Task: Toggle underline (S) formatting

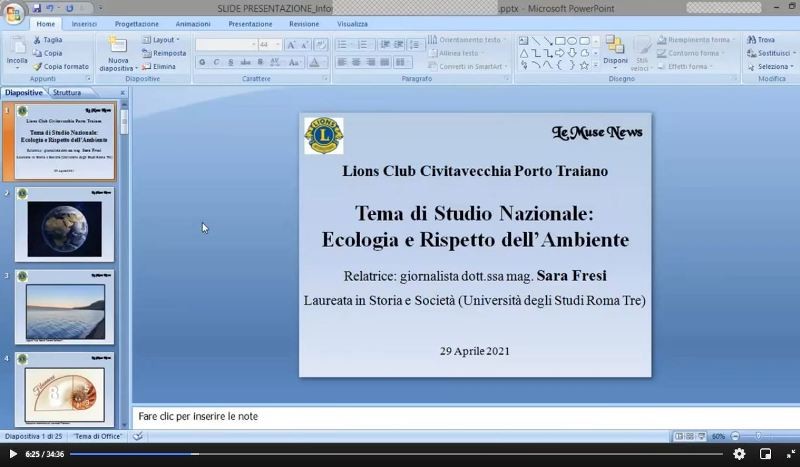Action: [231, 62]
